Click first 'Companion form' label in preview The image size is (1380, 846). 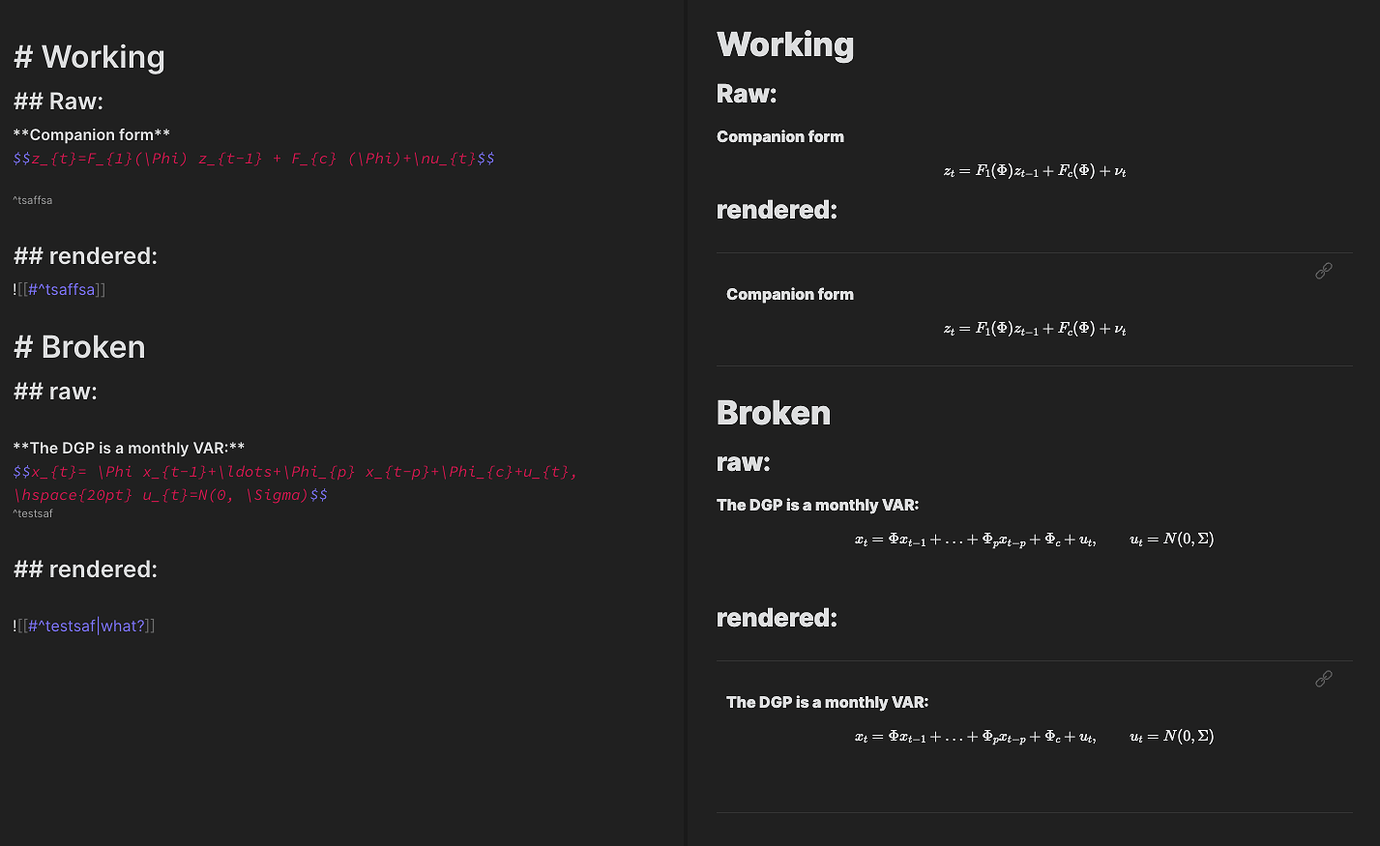(x=780, y=137)
